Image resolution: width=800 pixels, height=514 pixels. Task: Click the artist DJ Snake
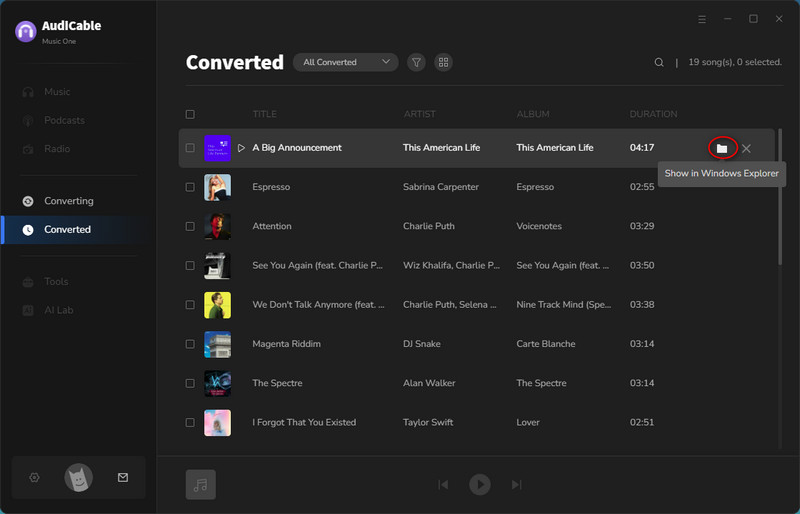click(x=422, y=344)
